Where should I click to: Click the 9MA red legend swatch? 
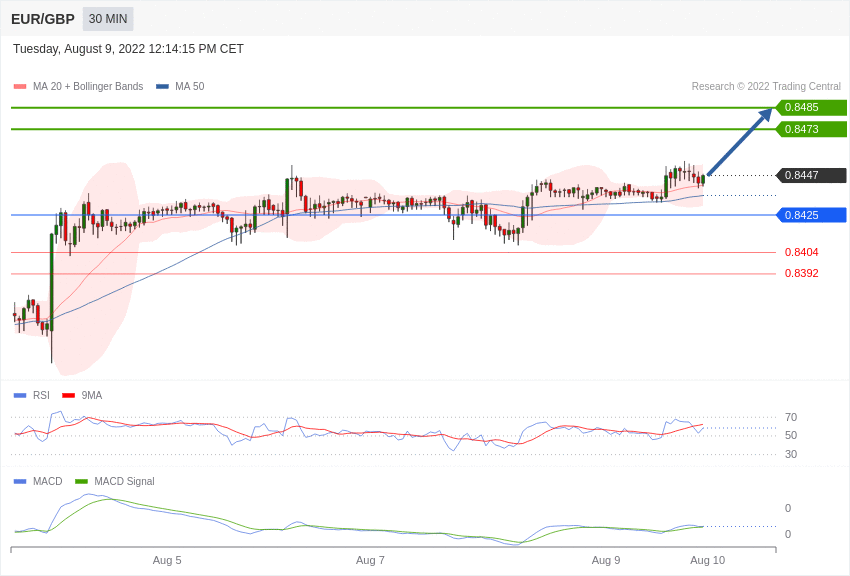(x=68, y=395)
